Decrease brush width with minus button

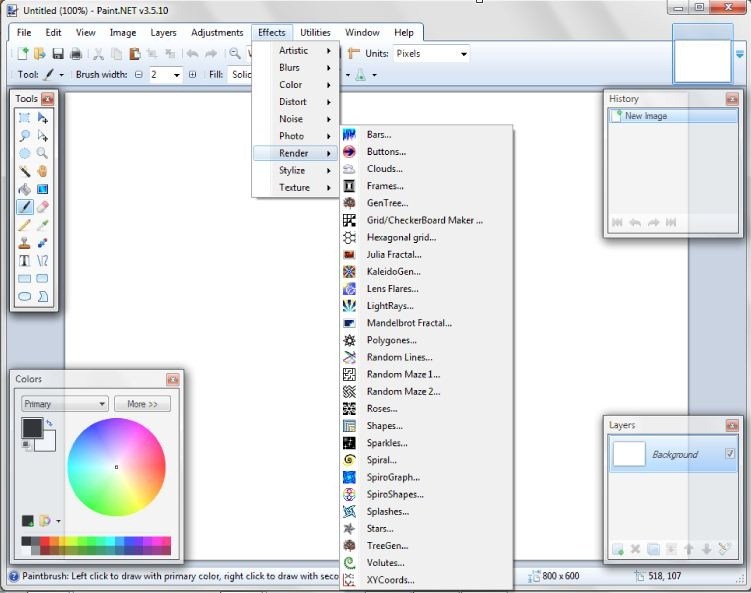(139, 75)
